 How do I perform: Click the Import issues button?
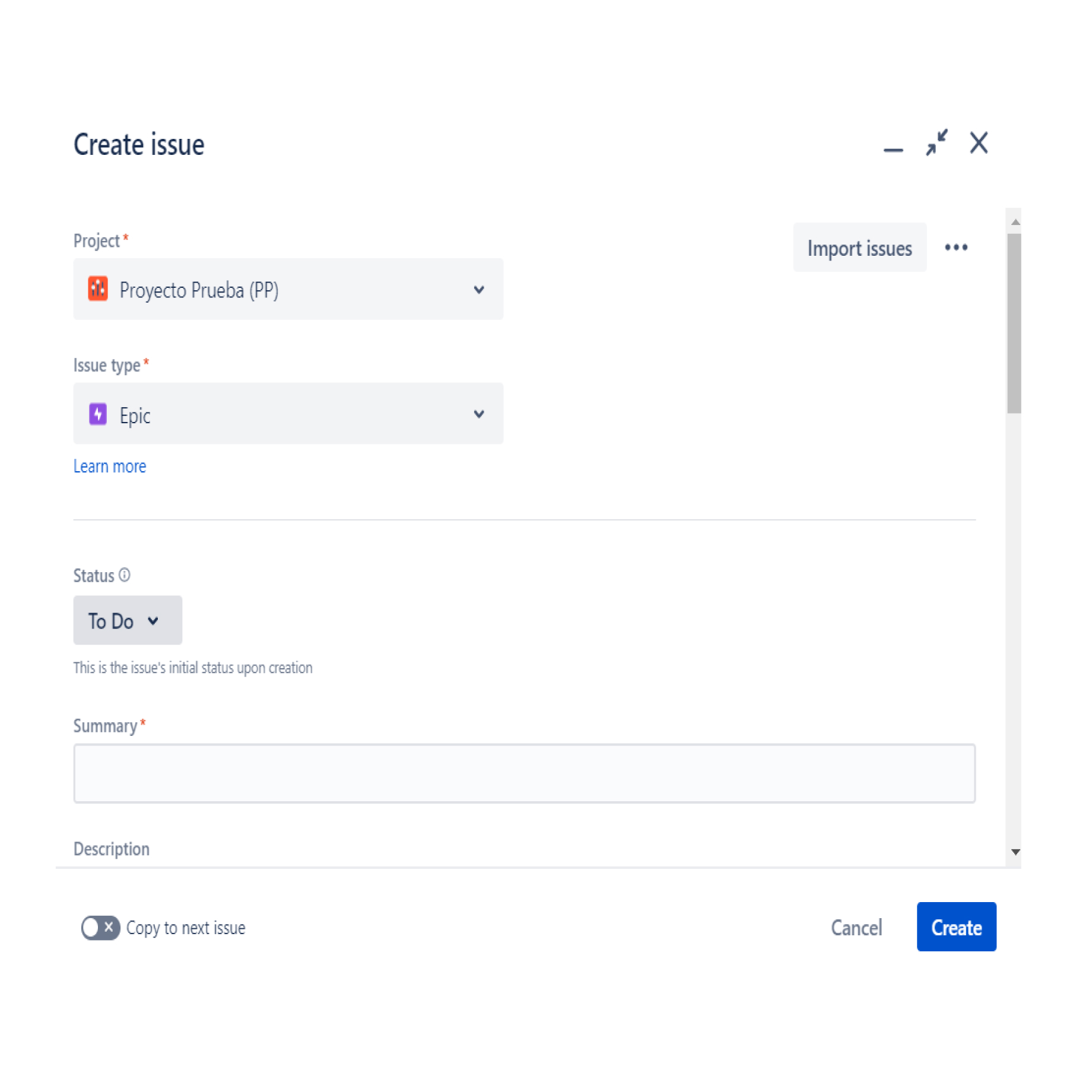tap(859, 247)
